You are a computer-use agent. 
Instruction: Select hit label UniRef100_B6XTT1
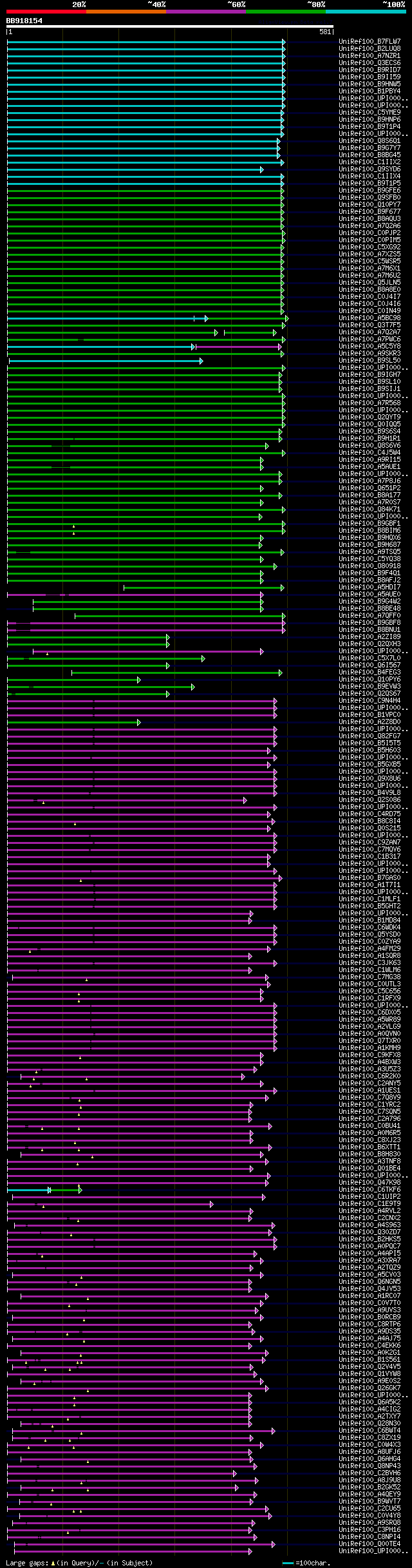370,1147
